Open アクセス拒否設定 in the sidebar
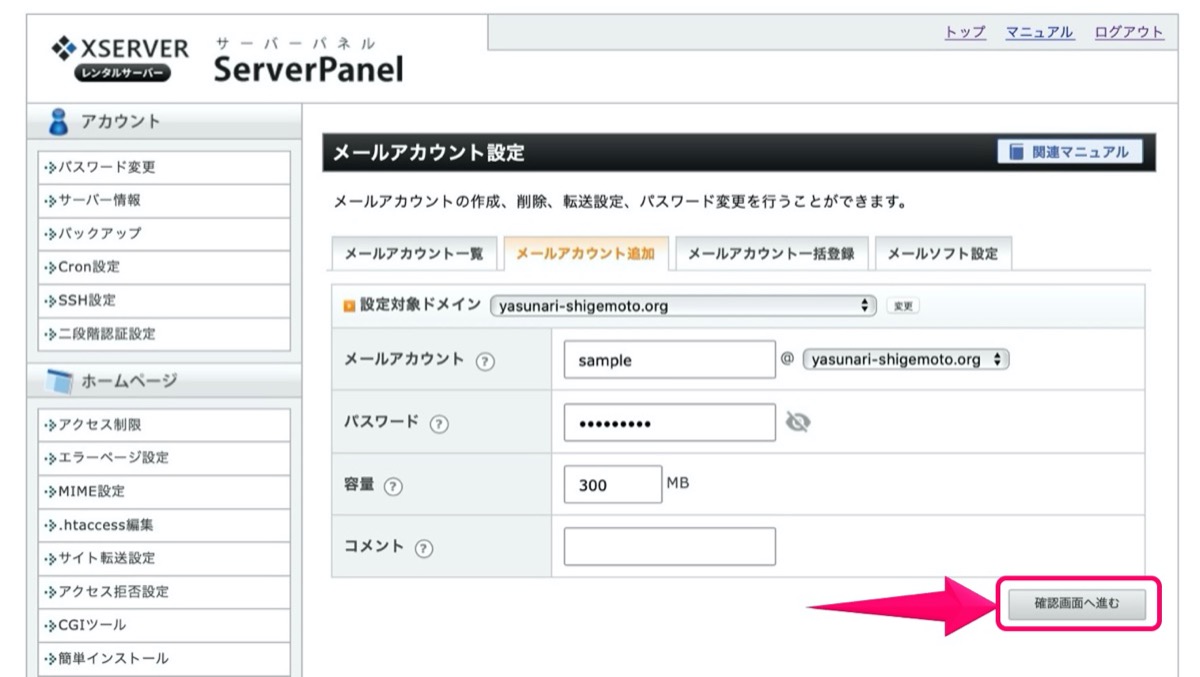This screenshot has width=1200, height=677. point(164,592)
